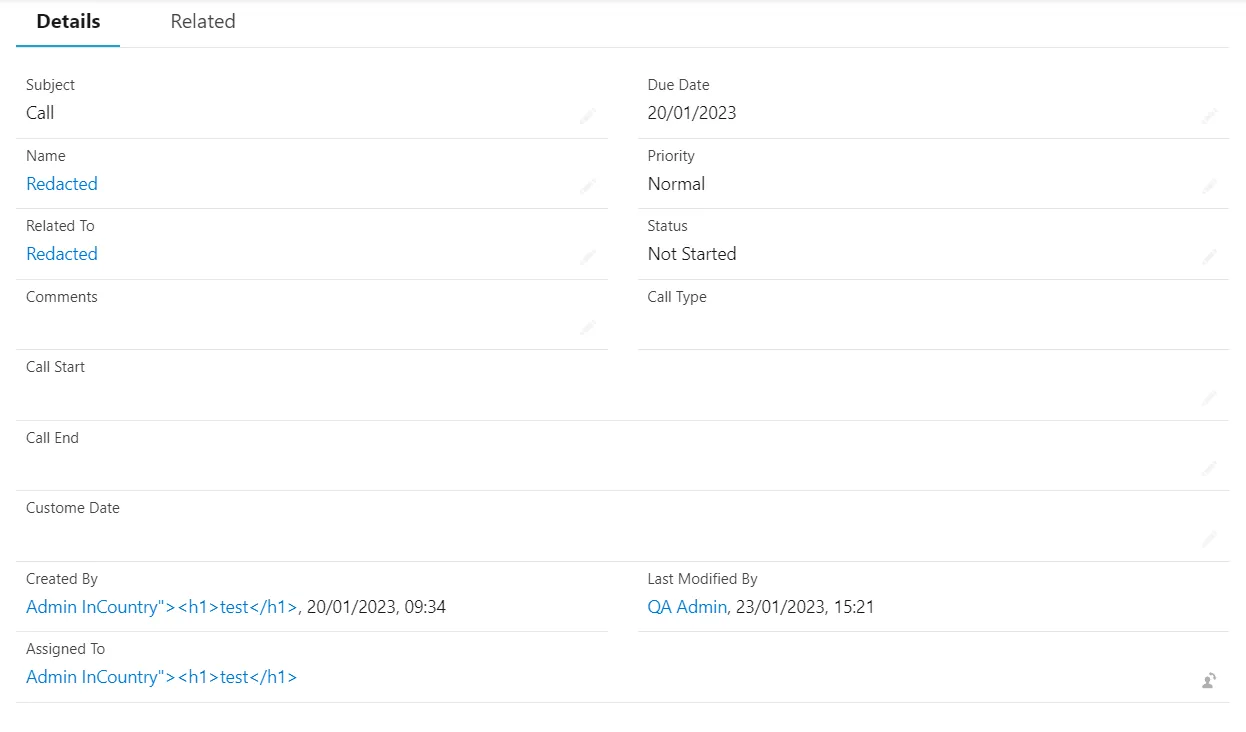Click Call Start edit pencil icon
The height and width of the screenshot is (732, 1246).
[1209, 398]
